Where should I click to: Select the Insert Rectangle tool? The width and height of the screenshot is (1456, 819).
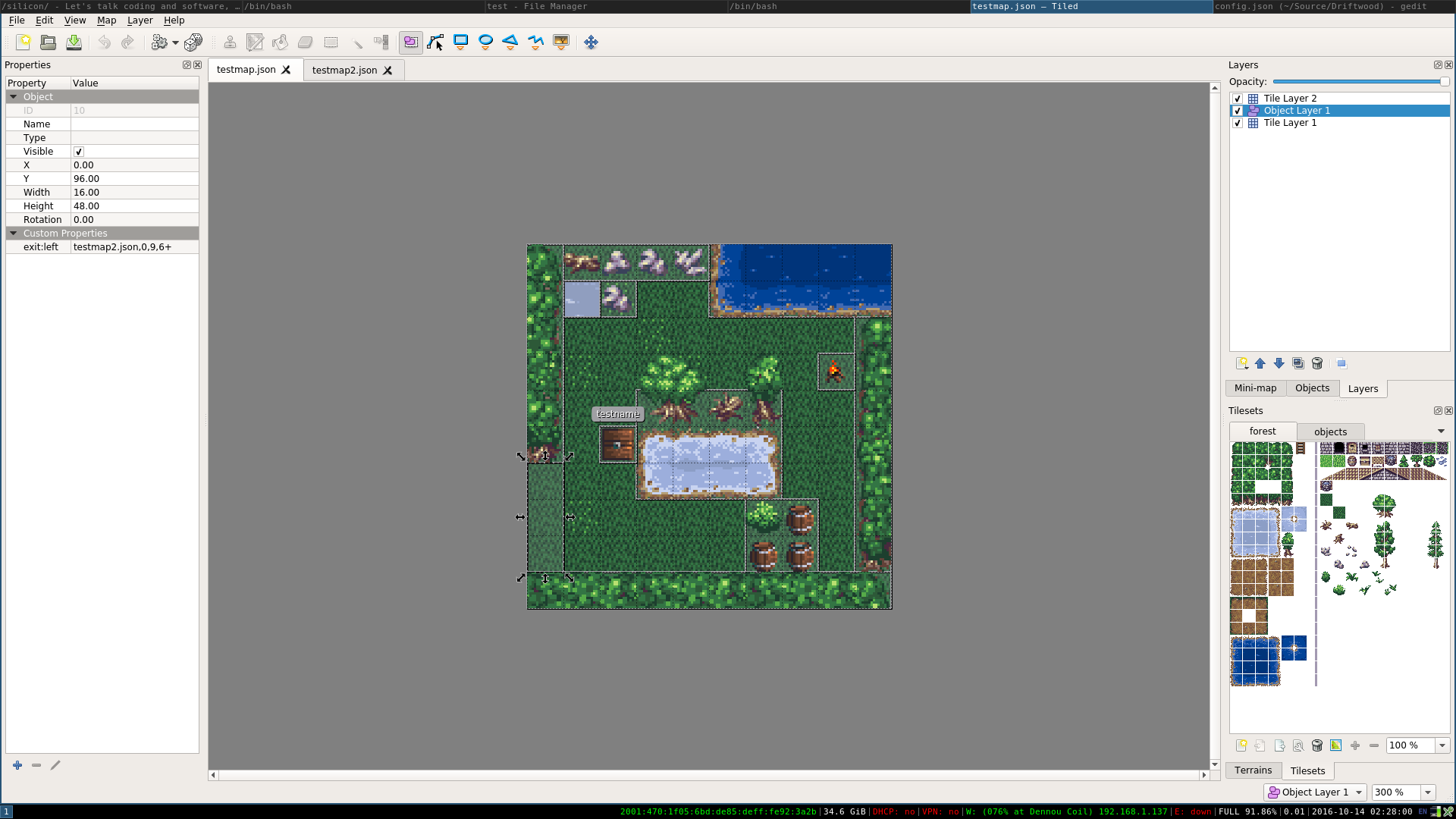coord(460,42)
